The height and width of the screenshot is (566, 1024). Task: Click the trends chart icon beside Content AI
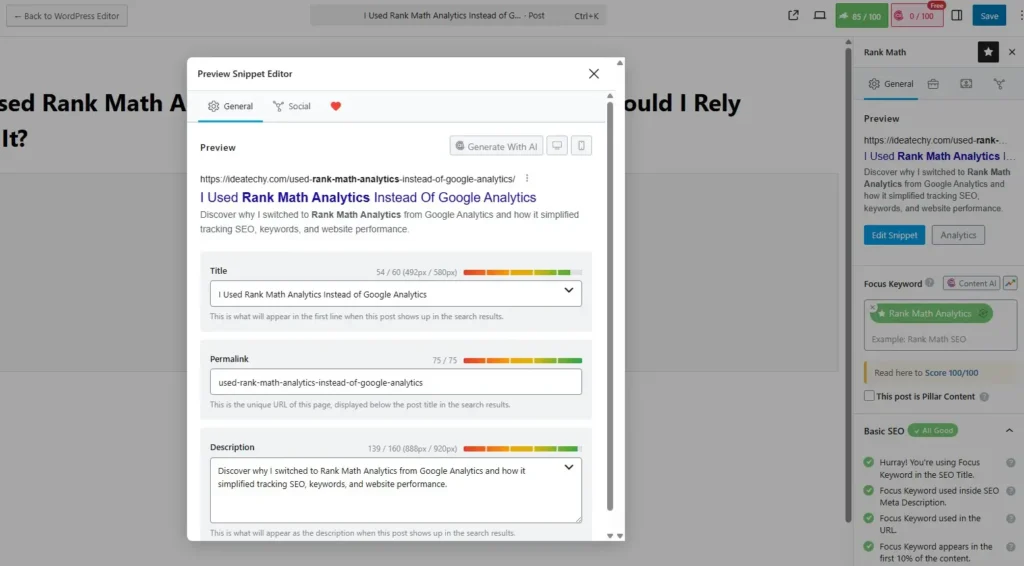(x=1010, y=283)
